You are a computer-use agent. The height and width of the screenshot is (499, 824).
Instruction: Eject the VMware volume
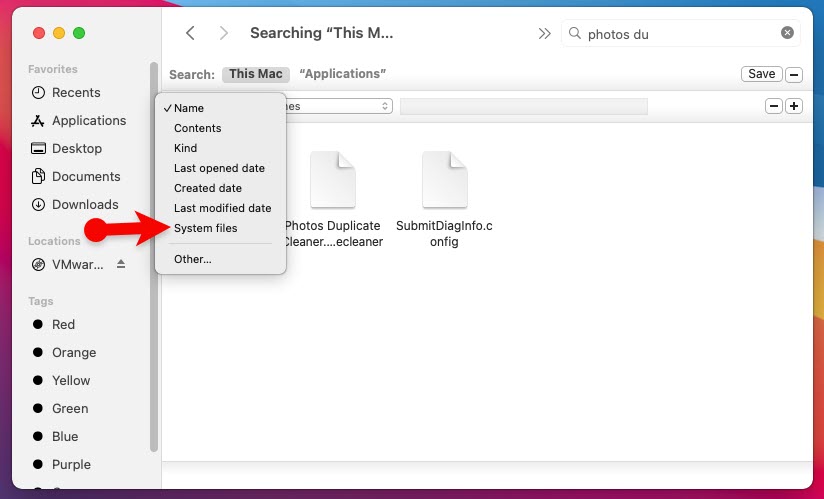click(x=121, y=265)
